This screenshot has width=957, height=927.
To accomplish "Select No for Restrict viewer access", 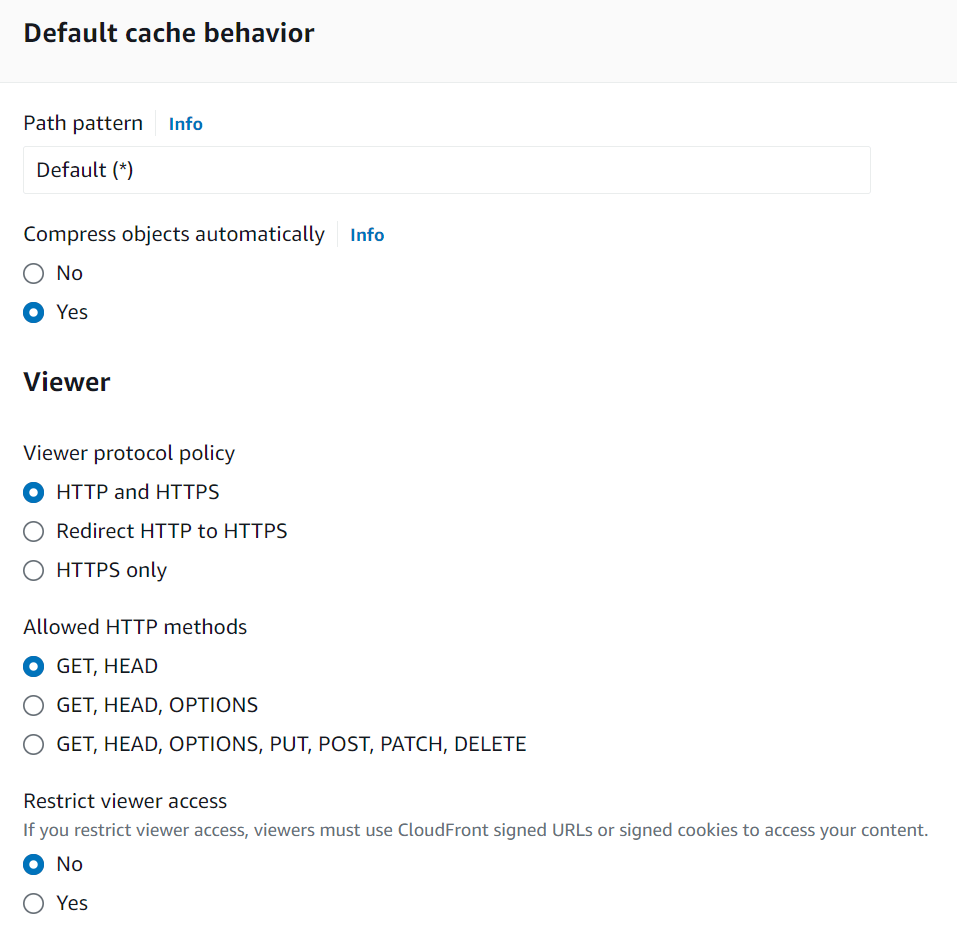I will (x=34, y=865).
